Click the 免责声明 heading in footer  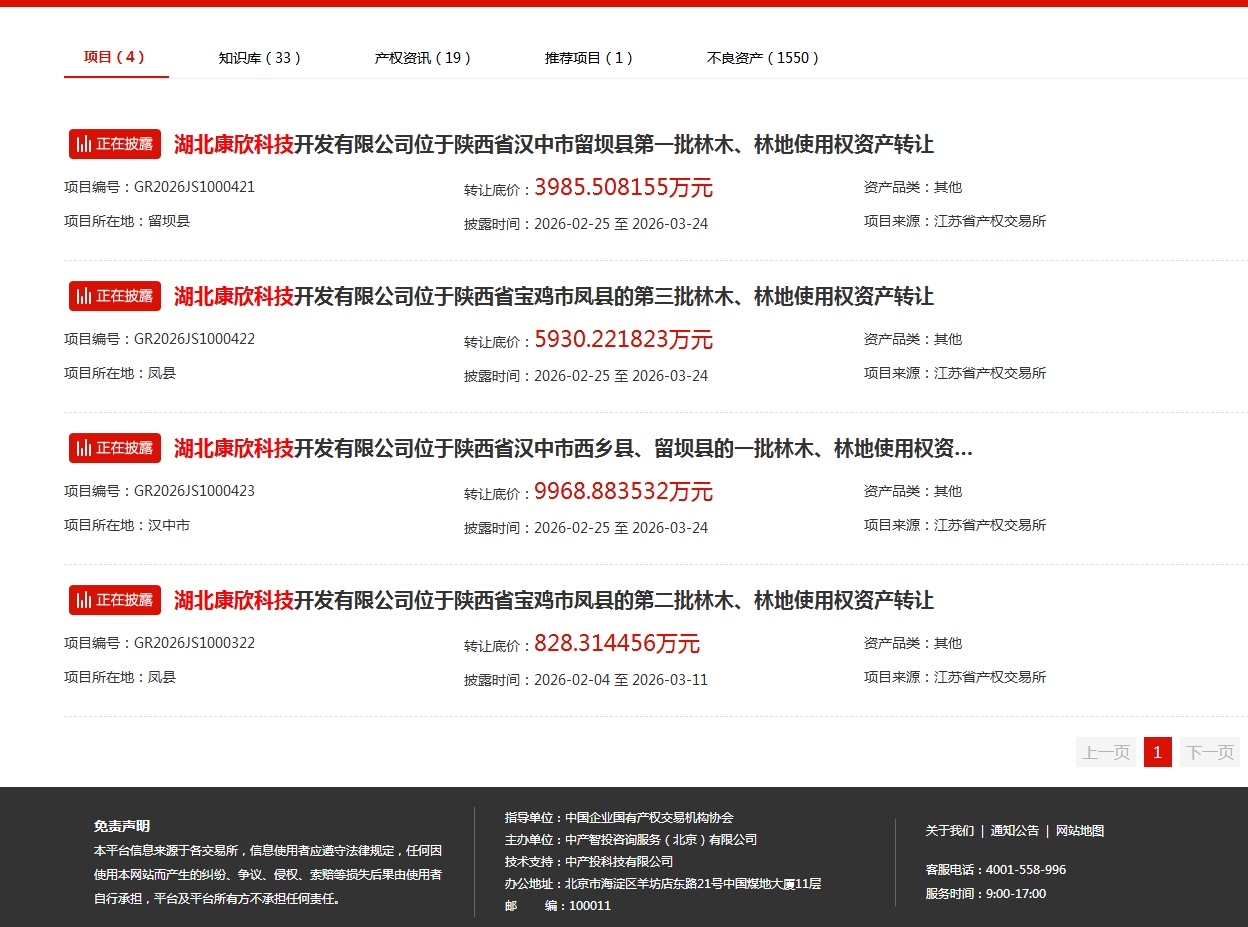(122, 826)
